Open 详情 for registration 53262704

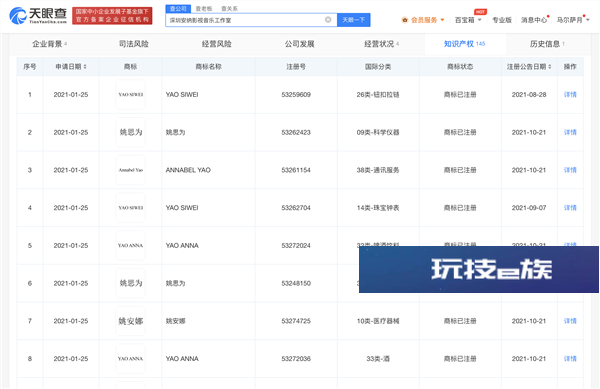[x=570, y=208]
